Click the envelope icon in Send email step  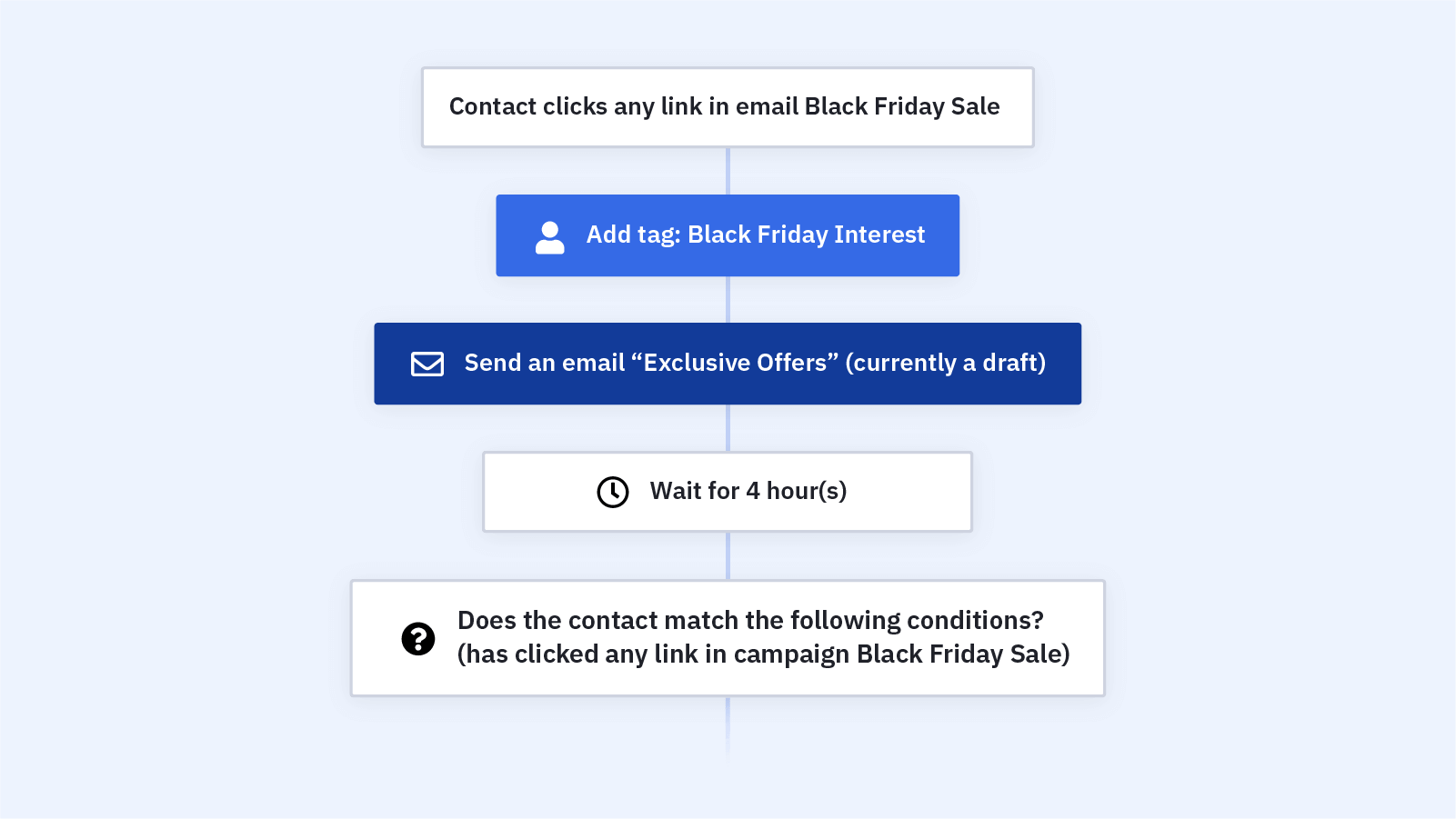coord(427,364)
